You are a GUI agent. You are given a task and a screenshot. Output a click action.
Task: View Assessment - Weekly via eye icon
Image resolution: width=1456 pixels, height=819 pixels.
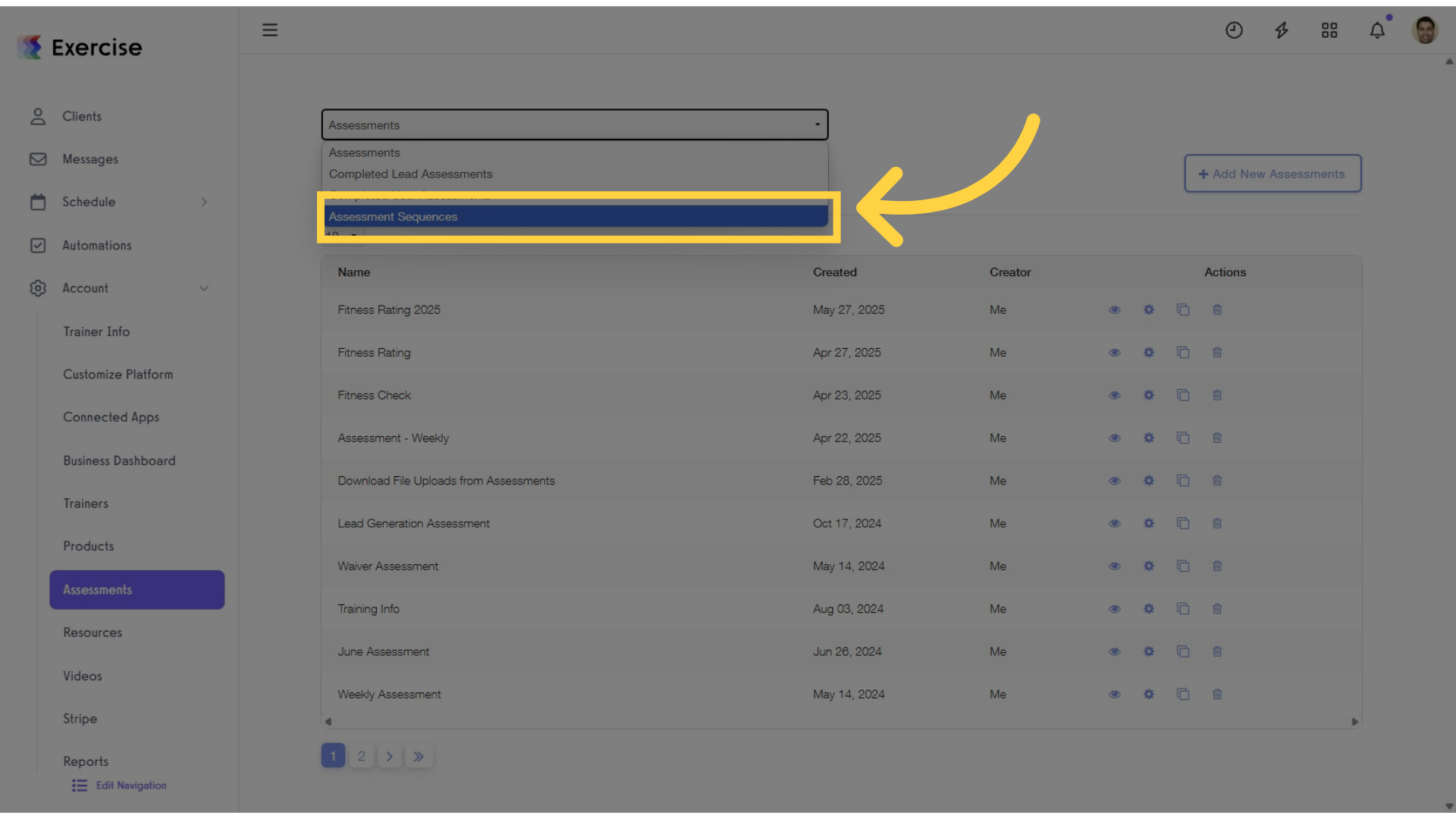[x=1115, y=438]
